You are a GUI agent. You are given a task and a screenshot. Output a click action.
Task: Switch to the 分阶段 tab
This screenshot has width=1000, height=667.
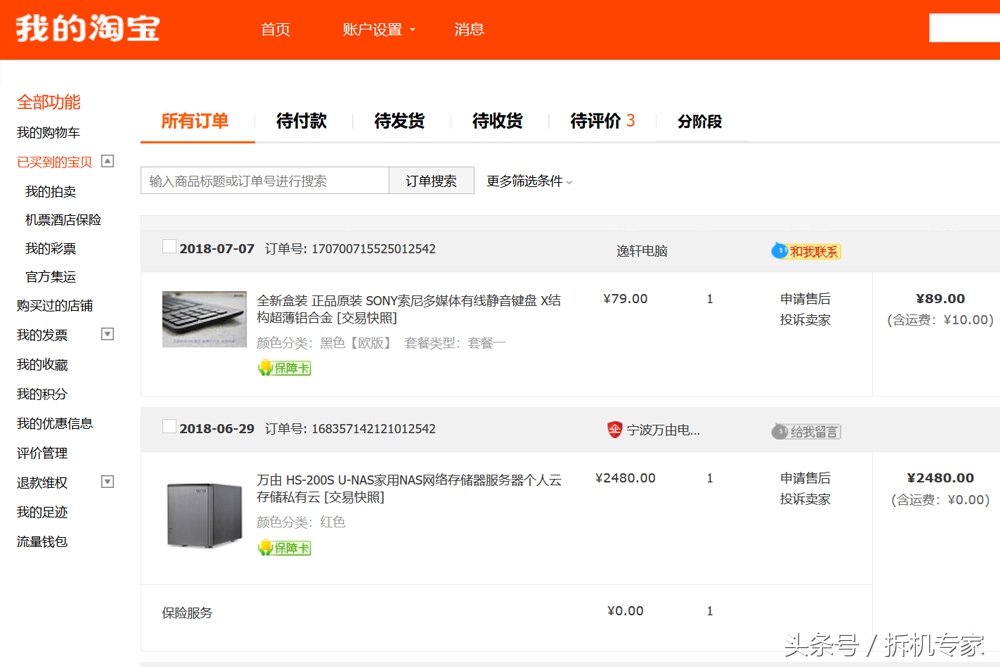(x=700, y=121)
